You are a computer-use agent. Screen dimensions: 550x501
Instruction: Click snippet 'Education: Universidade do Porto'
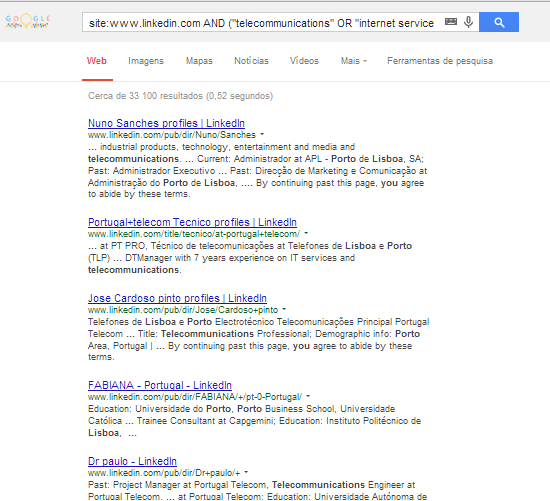point(159,409)
